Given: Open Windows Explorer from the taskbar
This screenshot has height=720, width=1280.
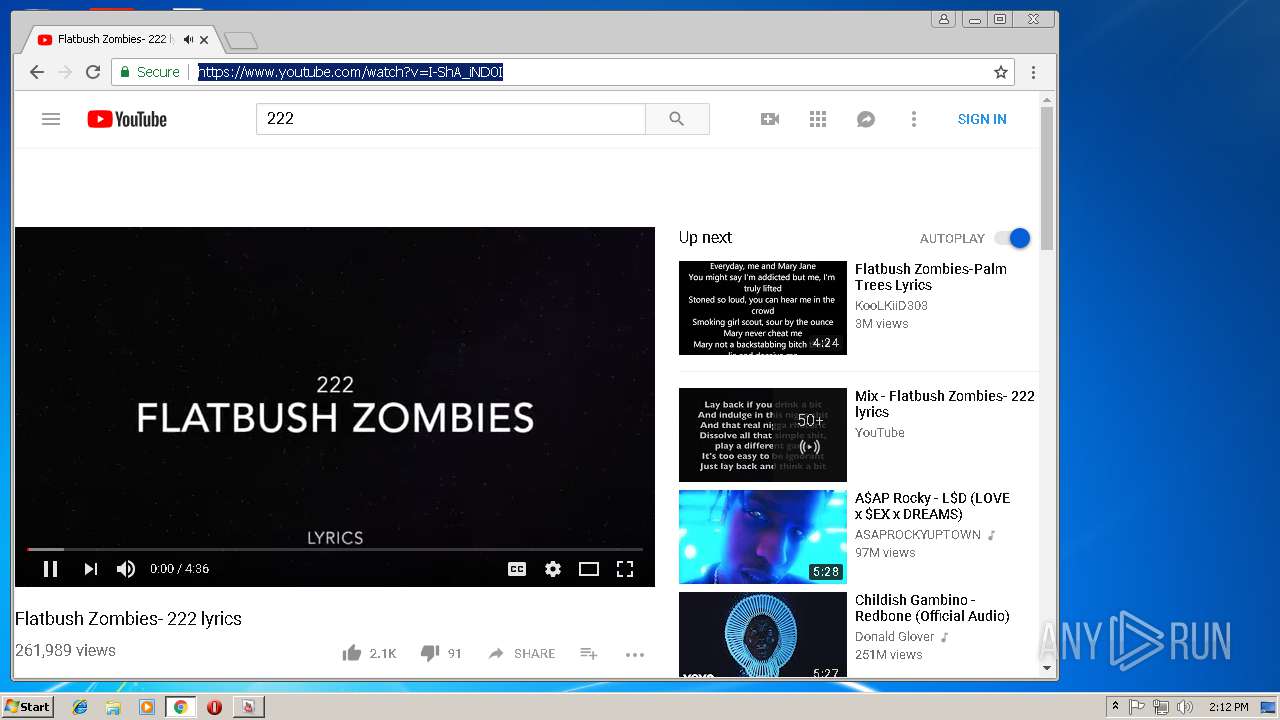Looking at the screenshot, I should pyautogui.click(x=113, y=707).
